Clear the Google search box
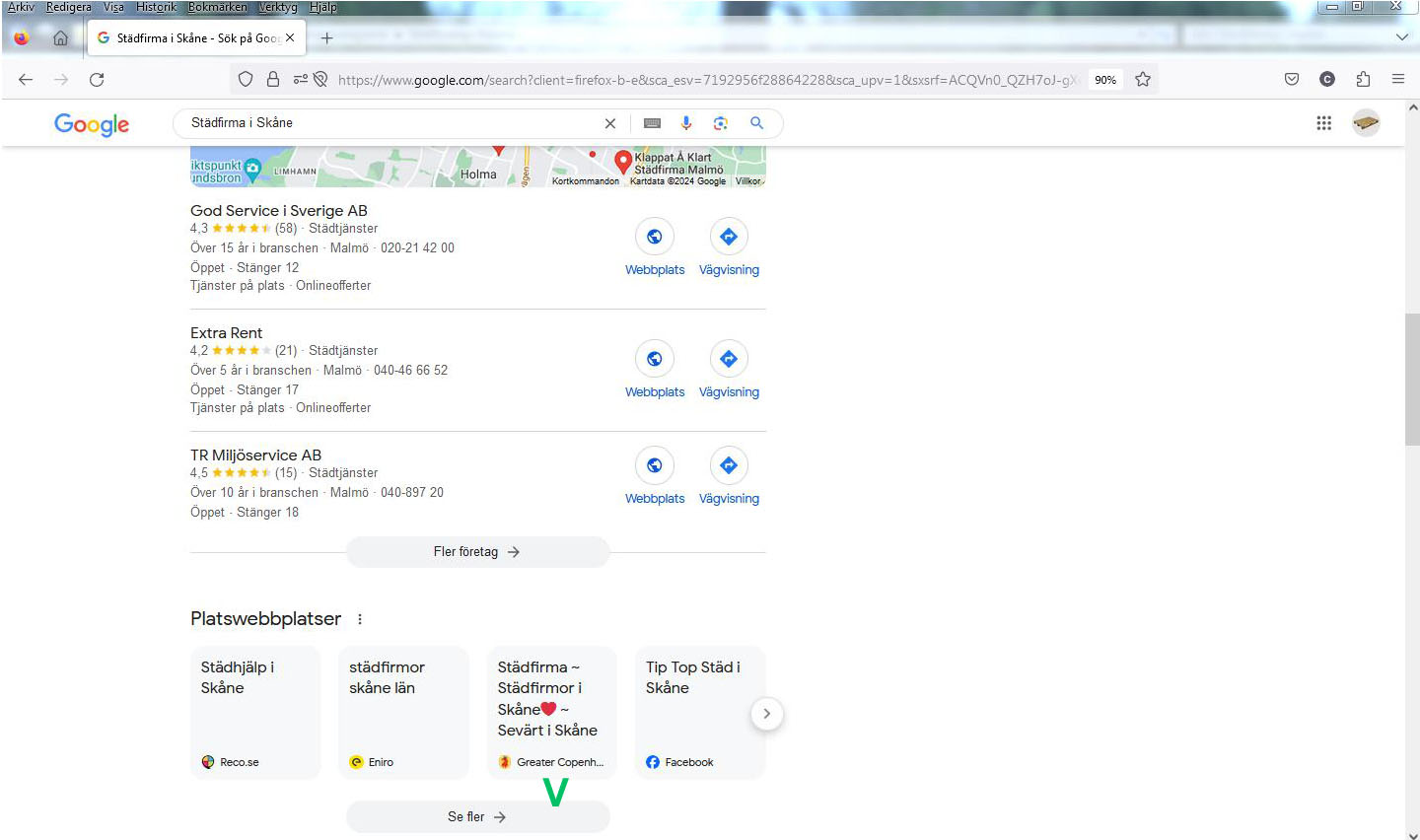The image size is (1420, 840). tap(610, 123)
